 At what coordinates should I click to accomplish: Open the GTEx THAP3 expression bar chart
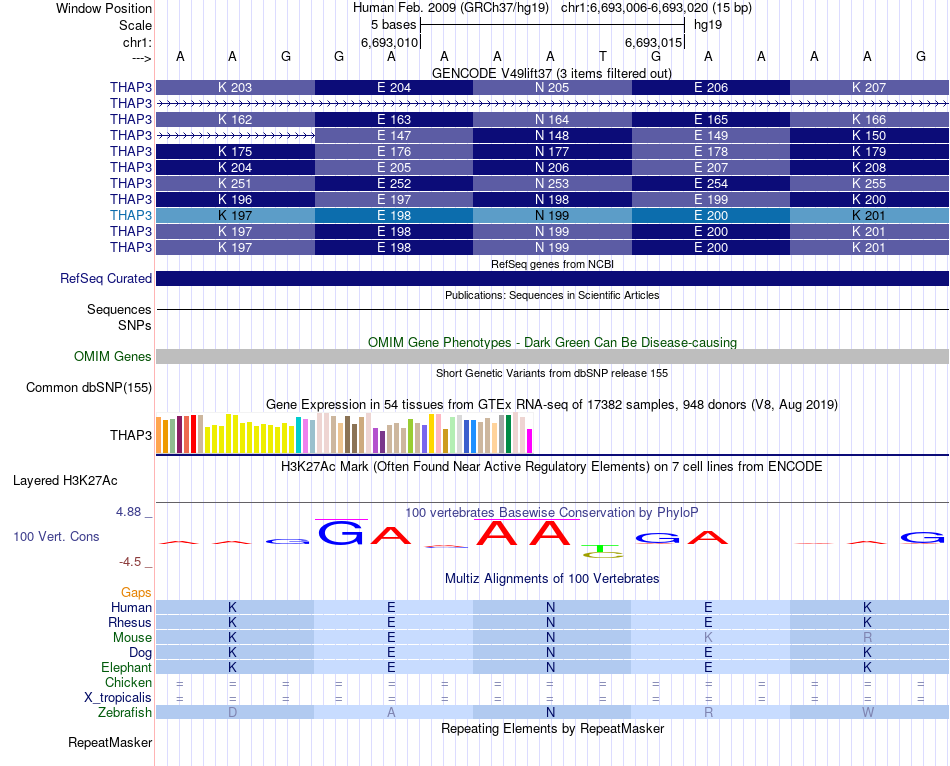344,433
